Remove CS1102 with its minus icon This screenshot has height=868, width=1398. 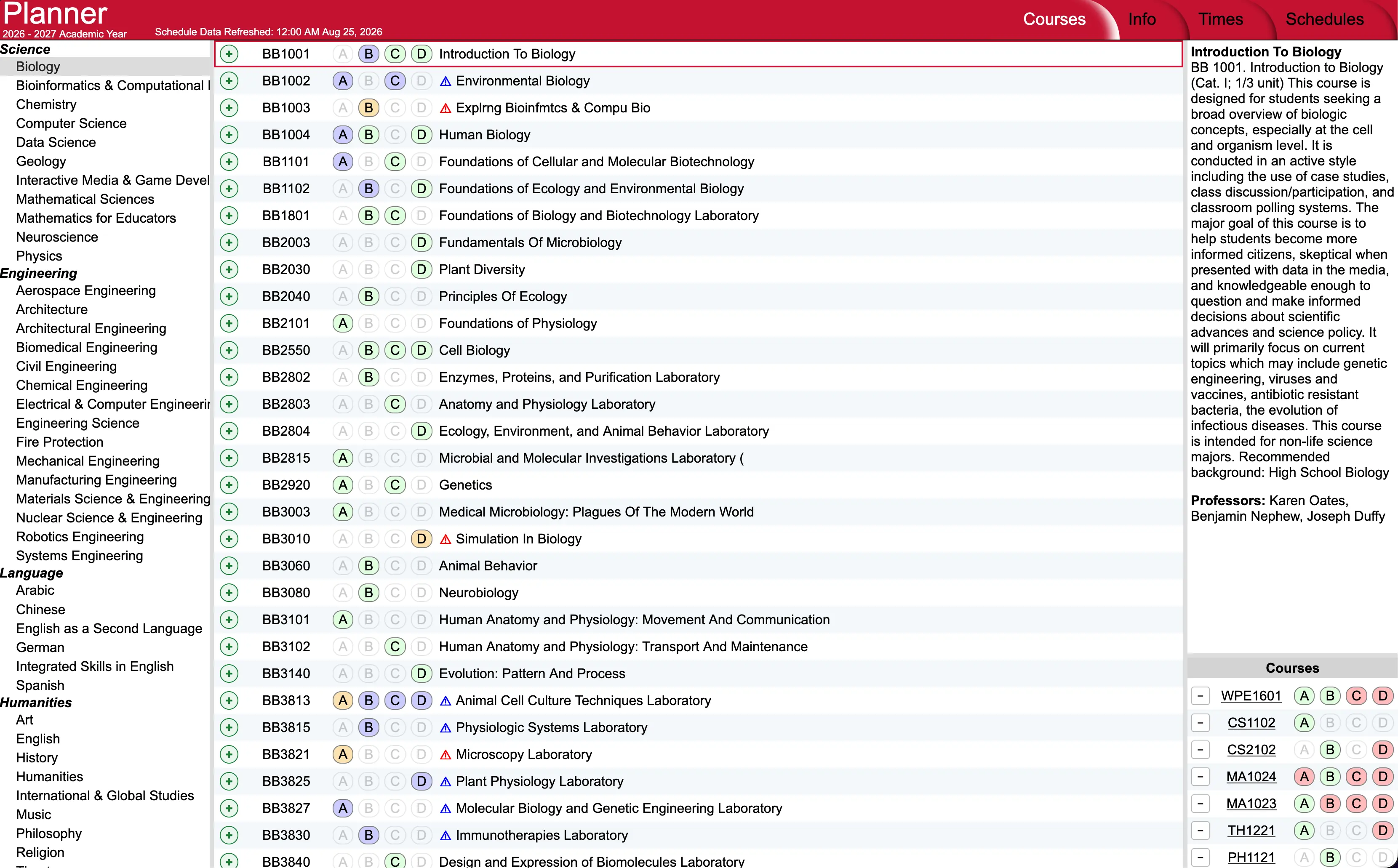click(x=1201, y=723)
